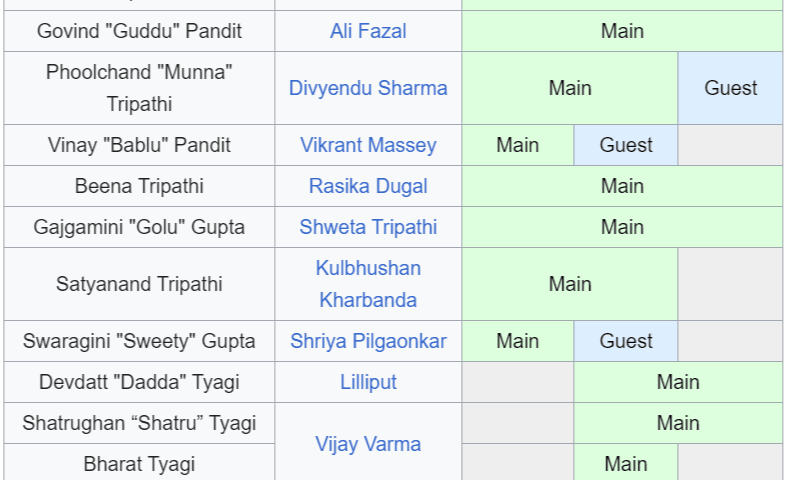Open the Kulbhushan Kharbanda link

coord(368,284)
